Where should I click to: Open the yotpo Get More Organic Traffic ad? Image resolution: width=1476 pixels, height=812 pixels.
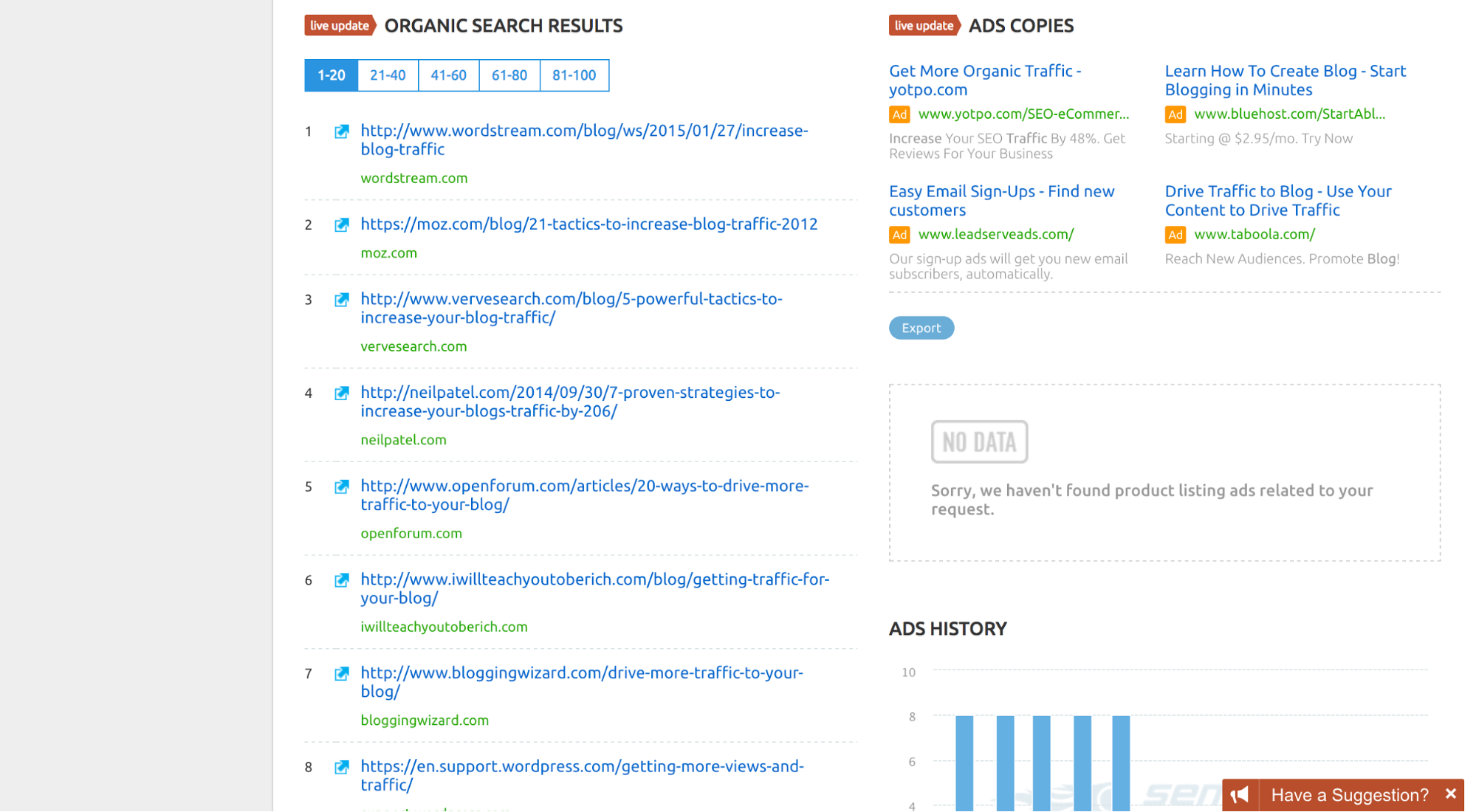click(984, 80)
